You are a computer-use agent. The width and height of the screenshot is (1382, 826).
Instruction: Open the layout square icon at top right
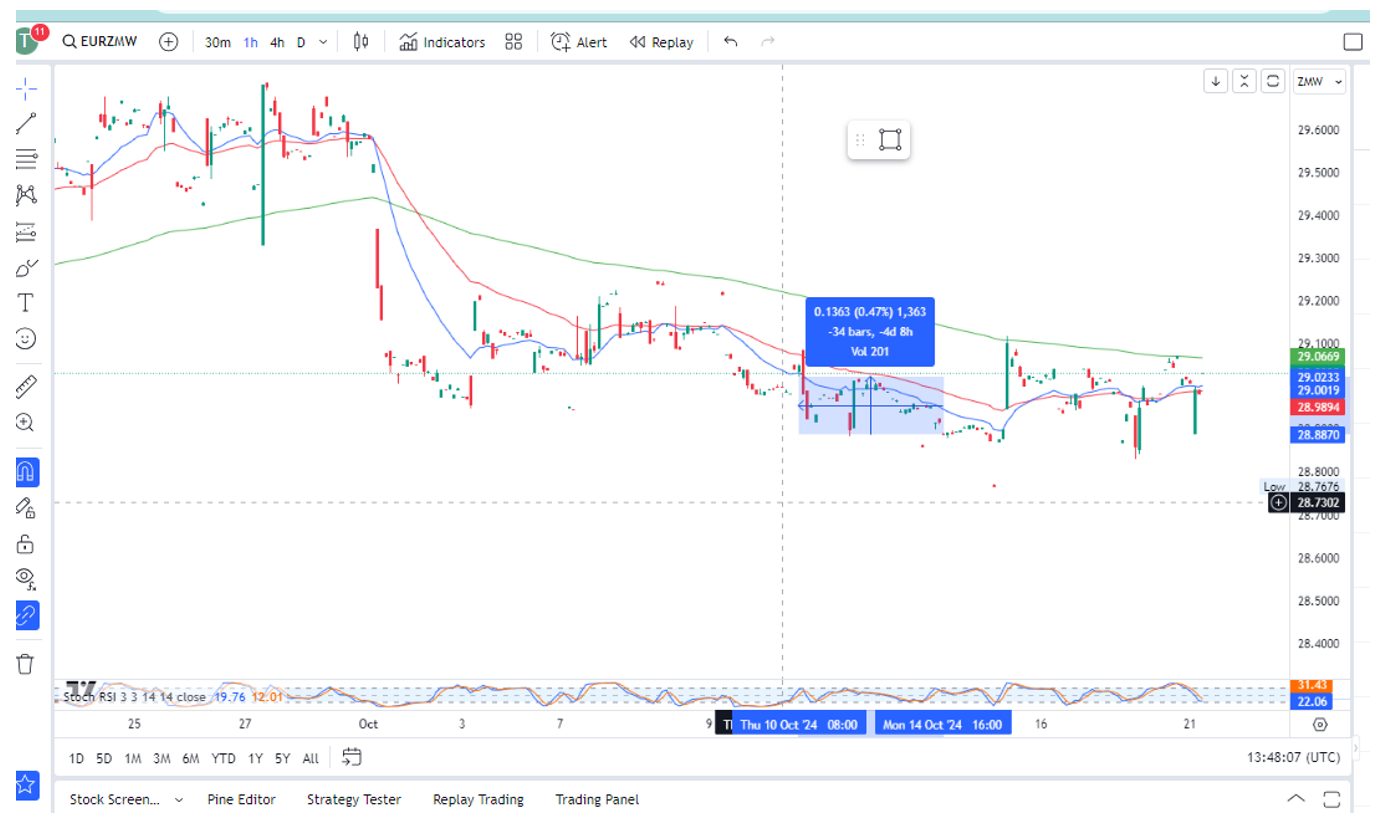click(x=1353, y=42)
